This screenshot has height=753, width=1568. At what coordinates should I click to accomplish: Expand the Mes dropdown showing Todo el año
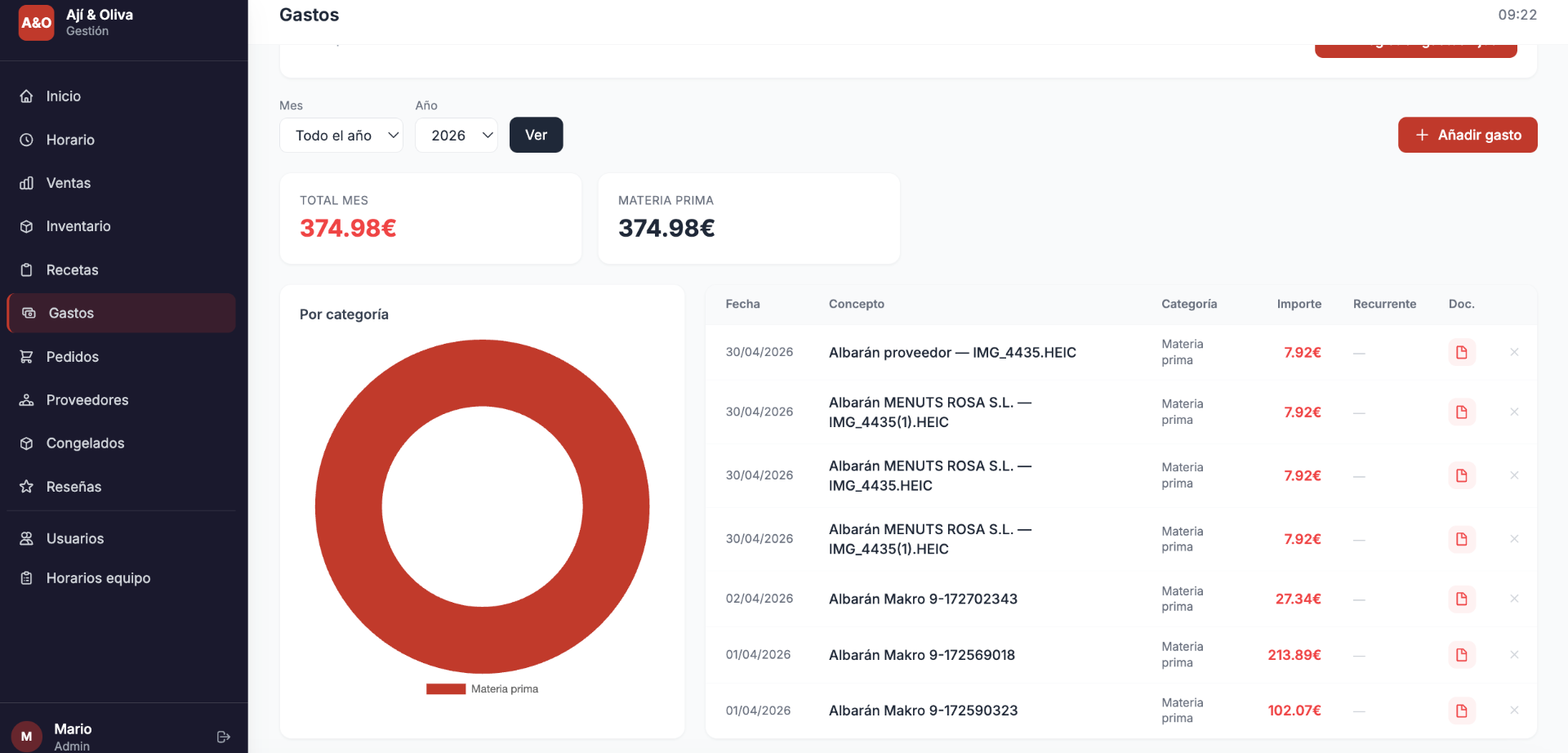tap(341, 136)
